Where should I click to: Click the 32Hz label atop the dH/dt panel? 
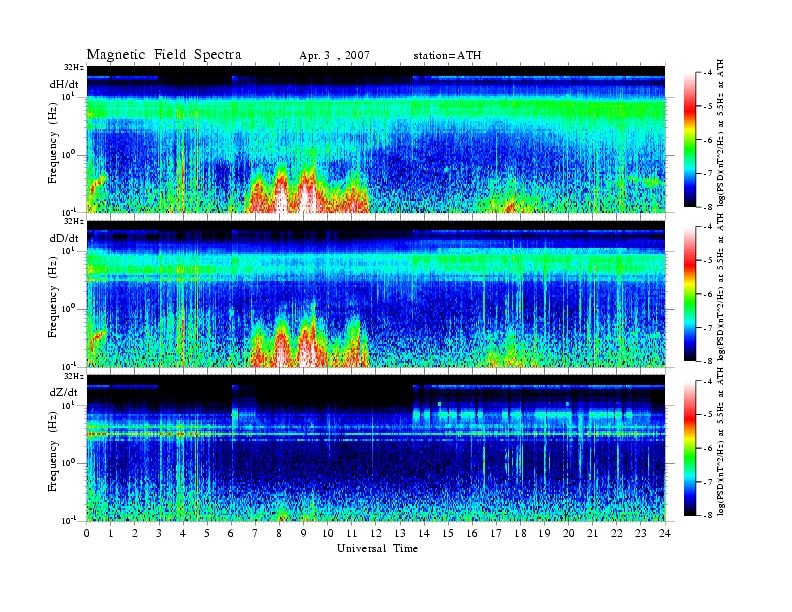coord(75,67)
